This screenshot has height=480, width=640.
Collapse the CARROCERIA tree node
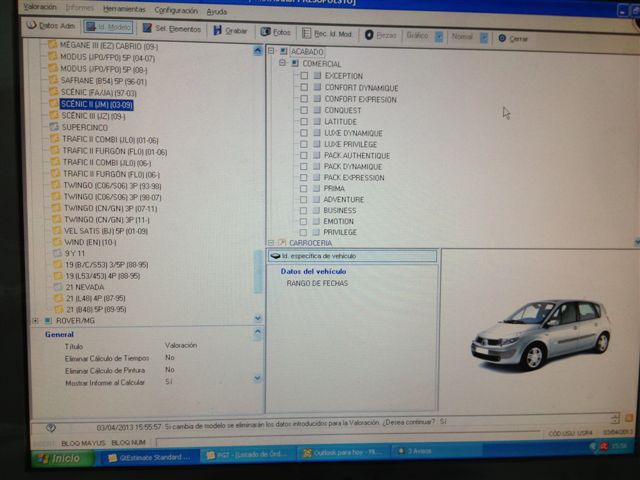[x=270, y=242]
